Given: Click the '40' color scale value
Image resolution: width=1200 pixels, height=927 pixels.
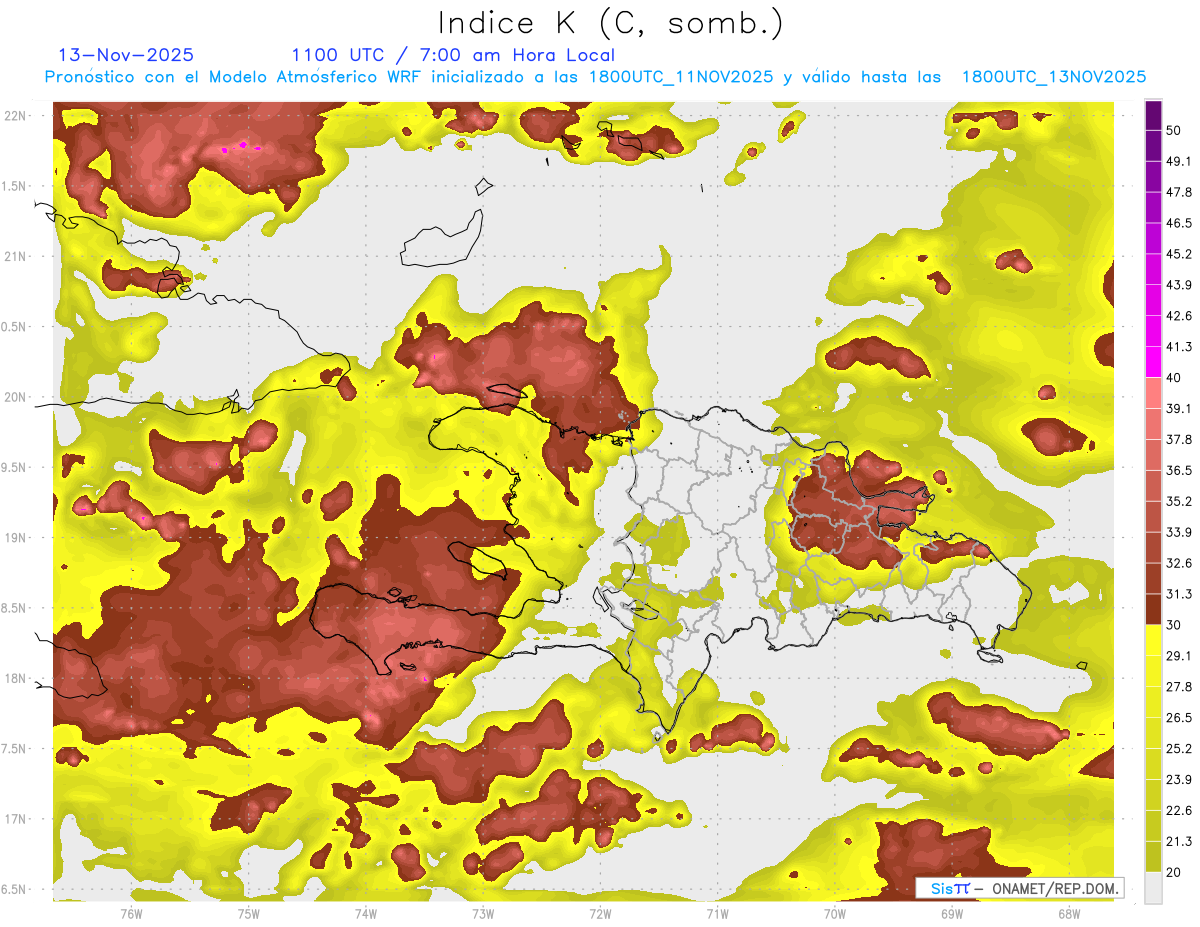Looking at the screenshot, I should click(x=1175, y=378).
